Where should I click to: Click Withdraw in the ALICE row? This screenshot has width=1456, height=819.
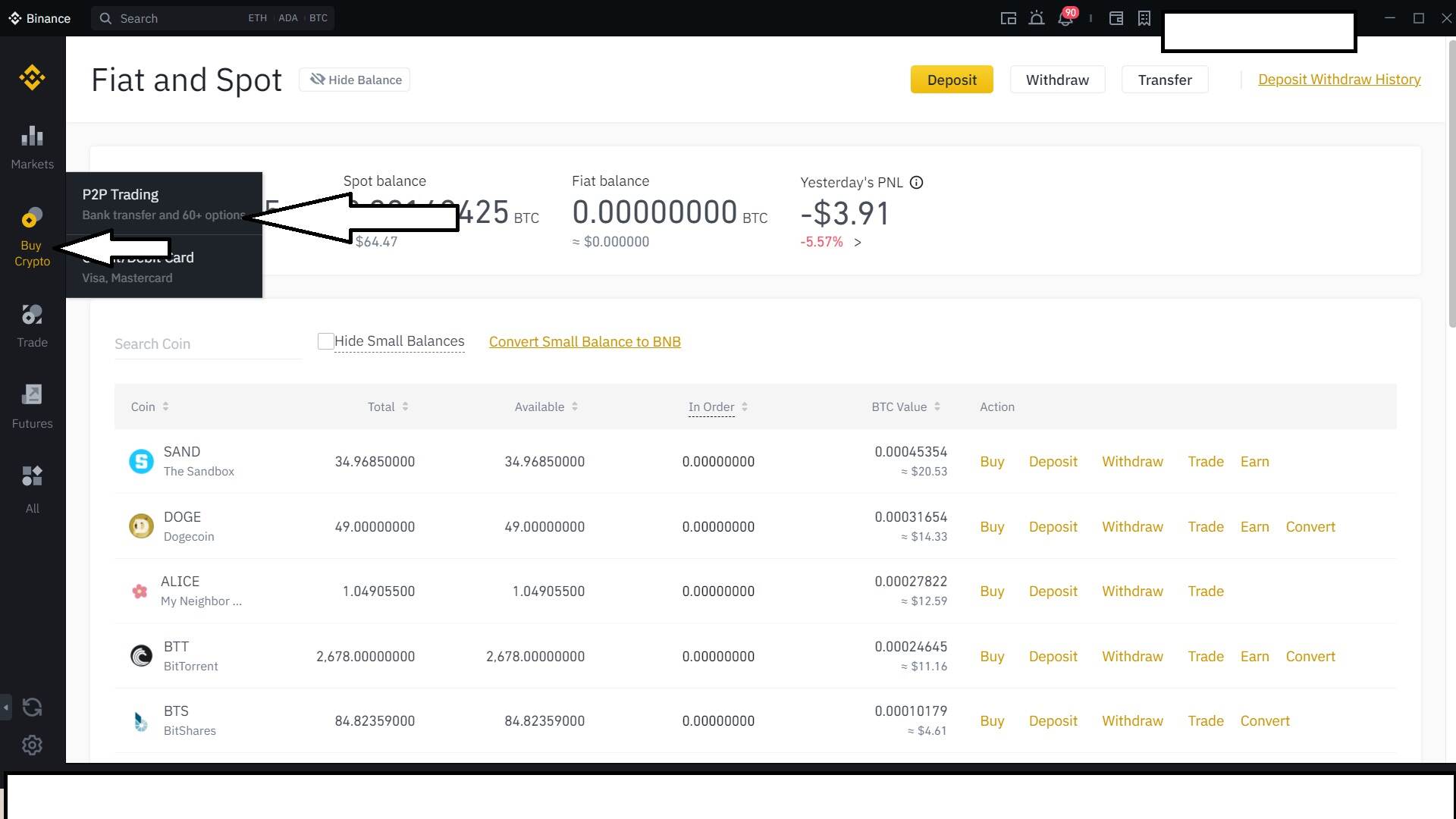point(1132,591)
